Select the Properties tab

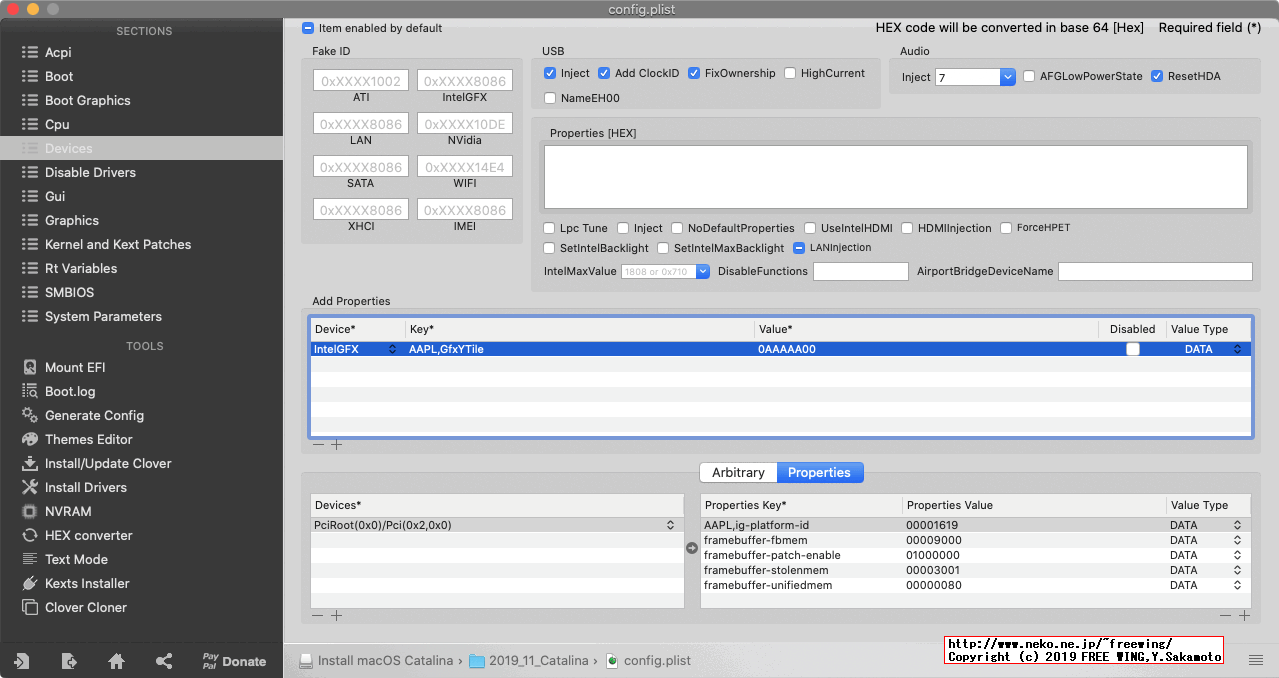coord(820,471)
